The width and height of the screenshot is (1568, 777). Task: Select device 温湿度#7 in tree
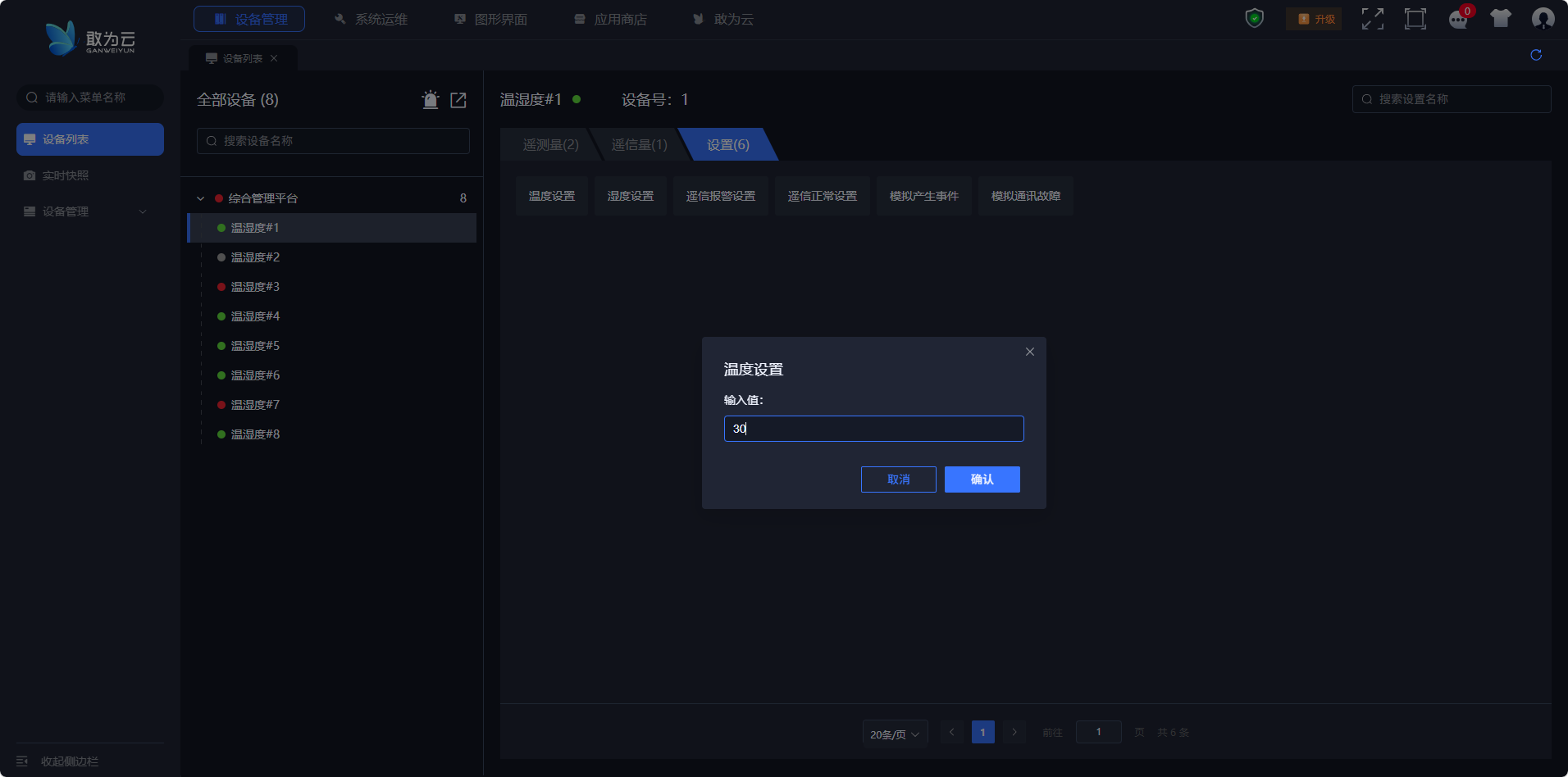click(x=332, y=405)
